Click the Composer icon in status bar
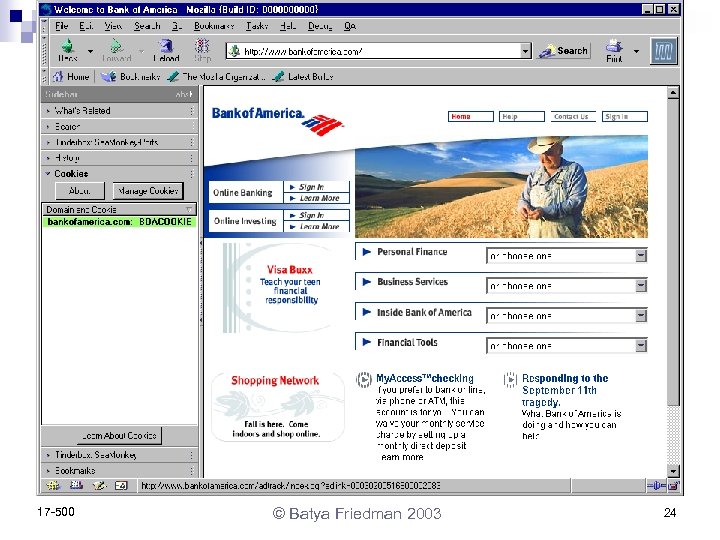This screenshot has height=540, width=720. pos(99,485)
